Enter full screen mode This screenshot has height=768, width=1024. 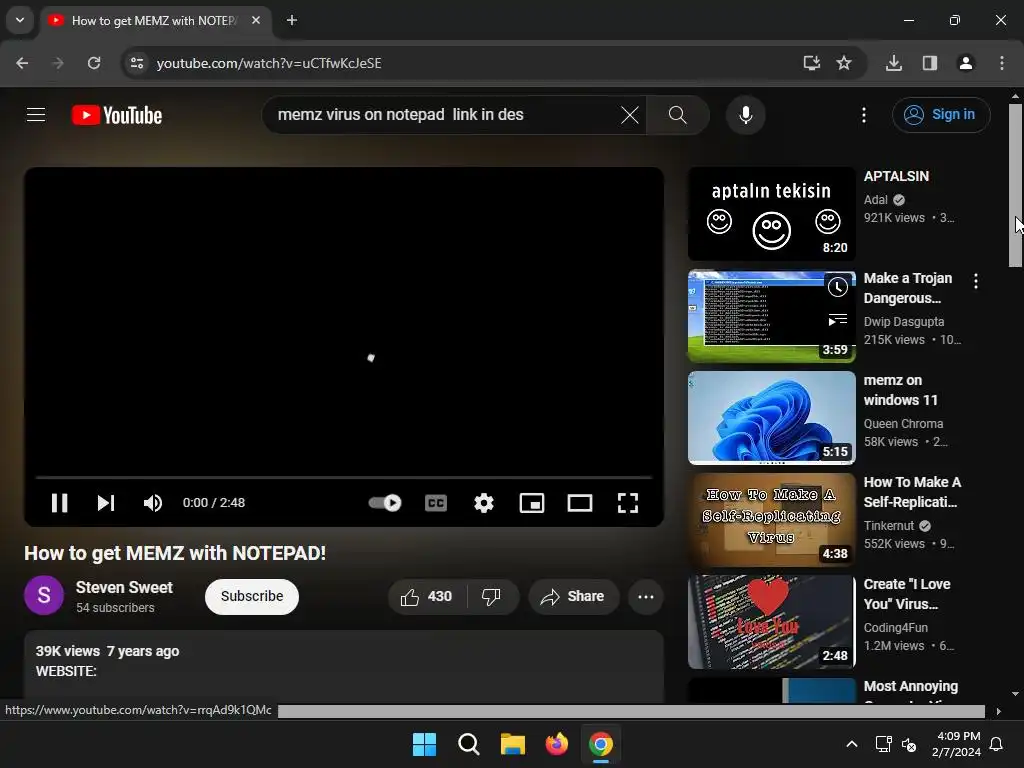click(628, 503)
